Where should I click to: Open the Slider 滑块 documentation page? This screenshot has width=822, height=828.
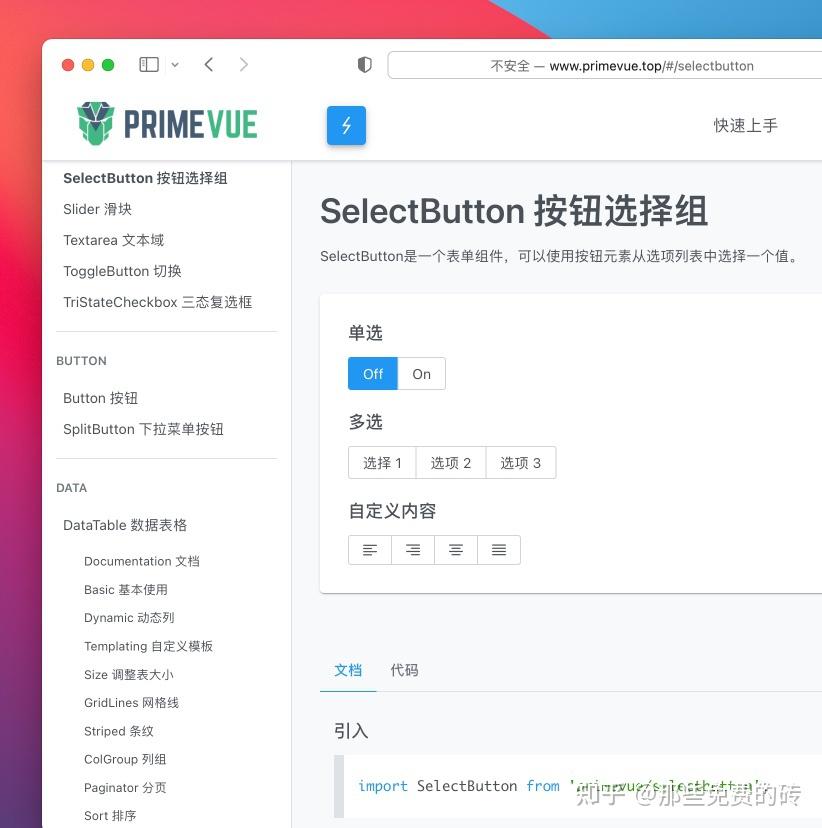[x=97, y=209]
